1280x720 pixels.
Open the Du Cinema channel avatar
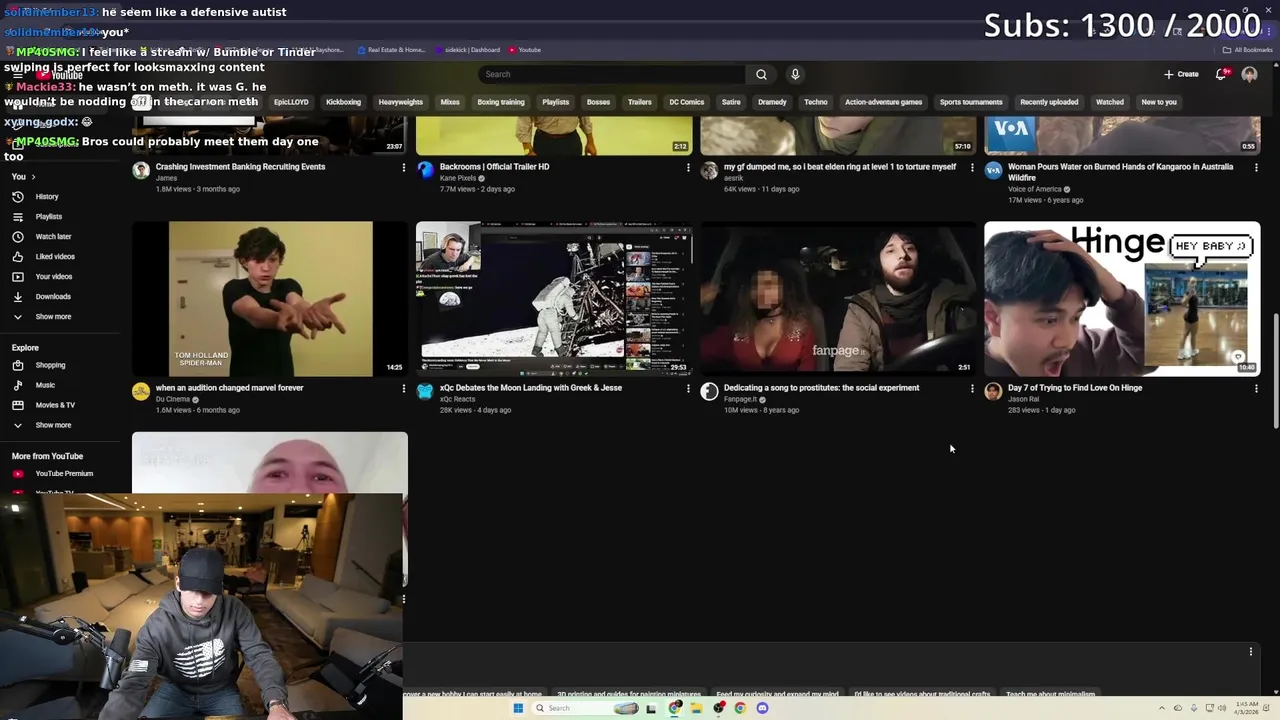(141, 392)
